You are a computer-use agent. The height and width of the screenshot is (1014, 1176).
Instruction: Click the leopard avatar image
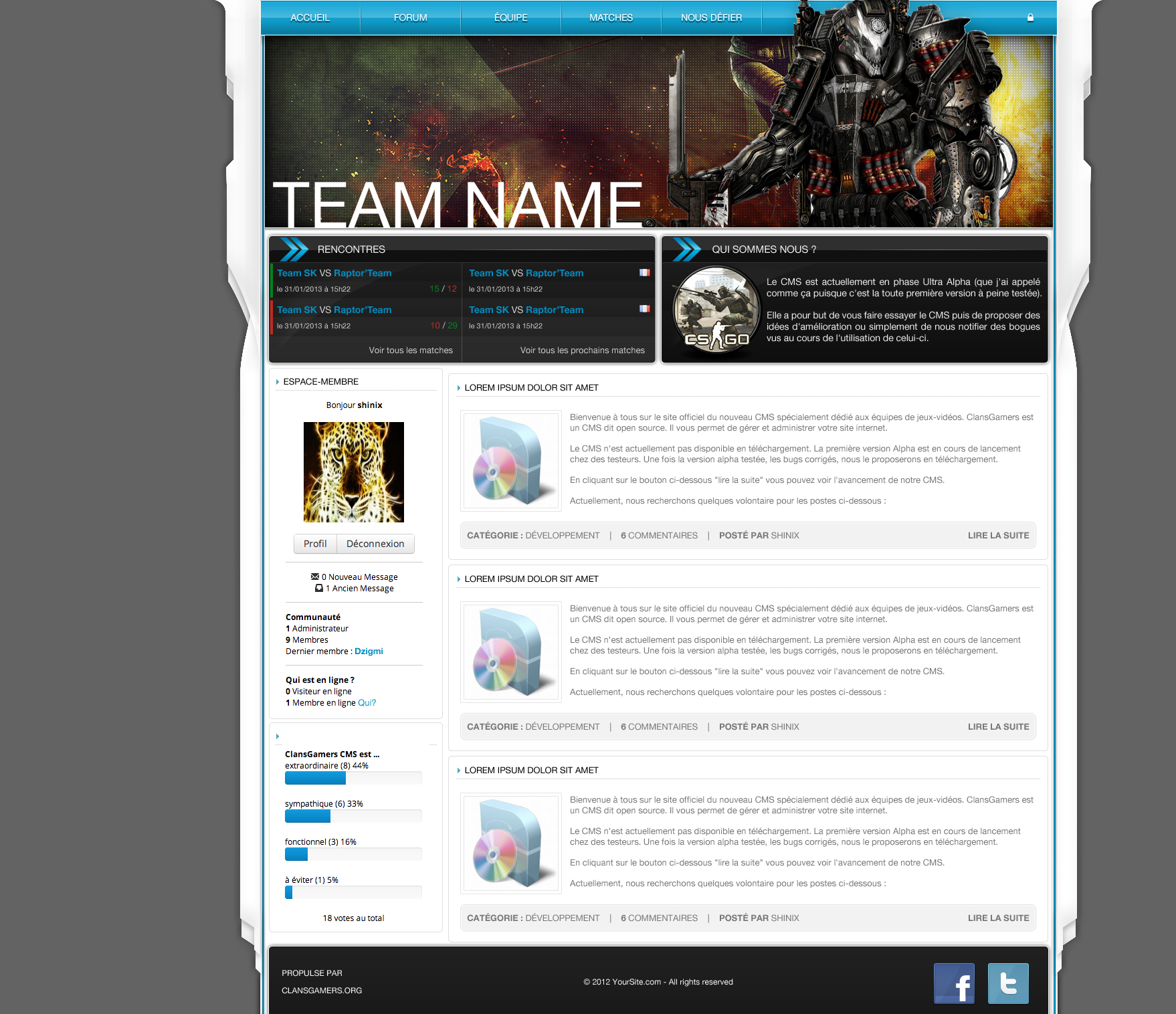pos(354,472)
